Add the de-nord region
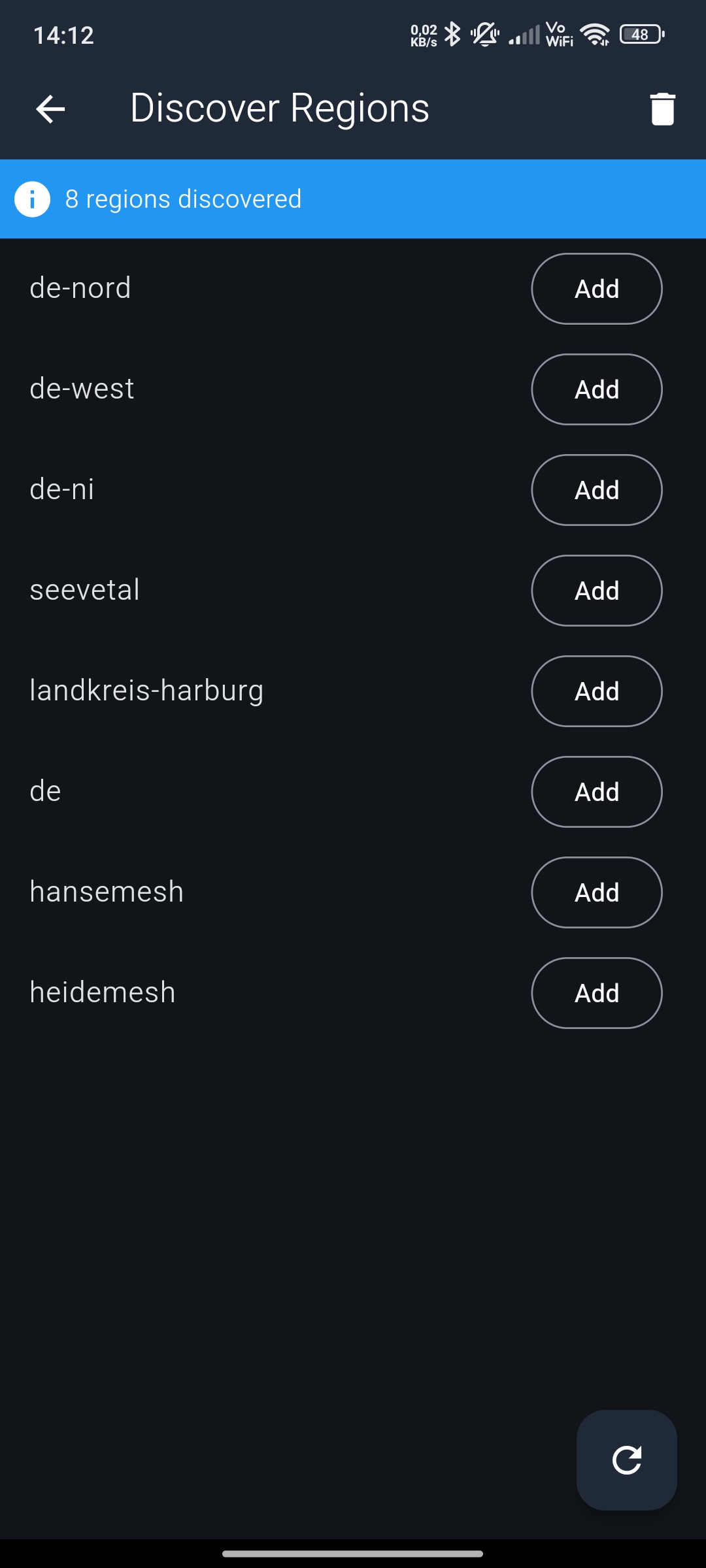706x1568 pixels. (596, 289)
